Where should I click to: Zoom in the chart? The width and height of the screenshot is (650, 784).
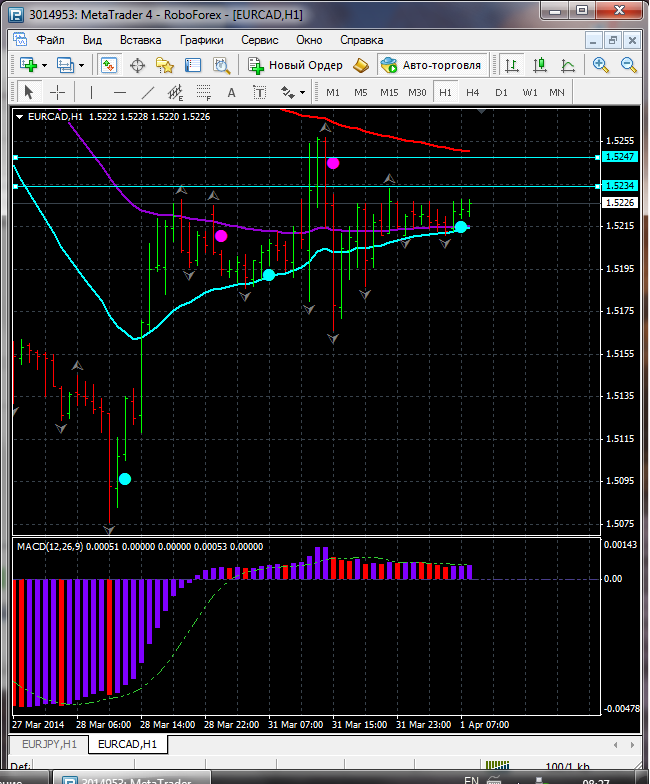pos(600,65)
